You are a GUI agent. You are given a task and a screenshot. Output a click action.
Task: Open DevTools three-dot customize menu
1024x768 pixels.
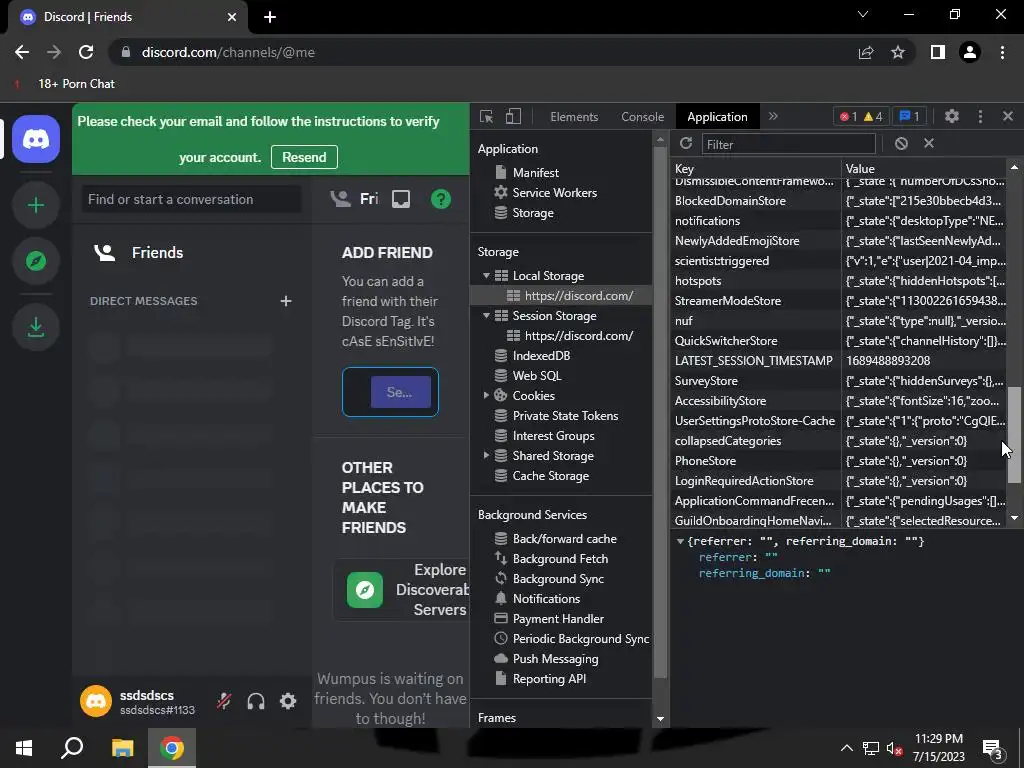click(x=980, y=116)
